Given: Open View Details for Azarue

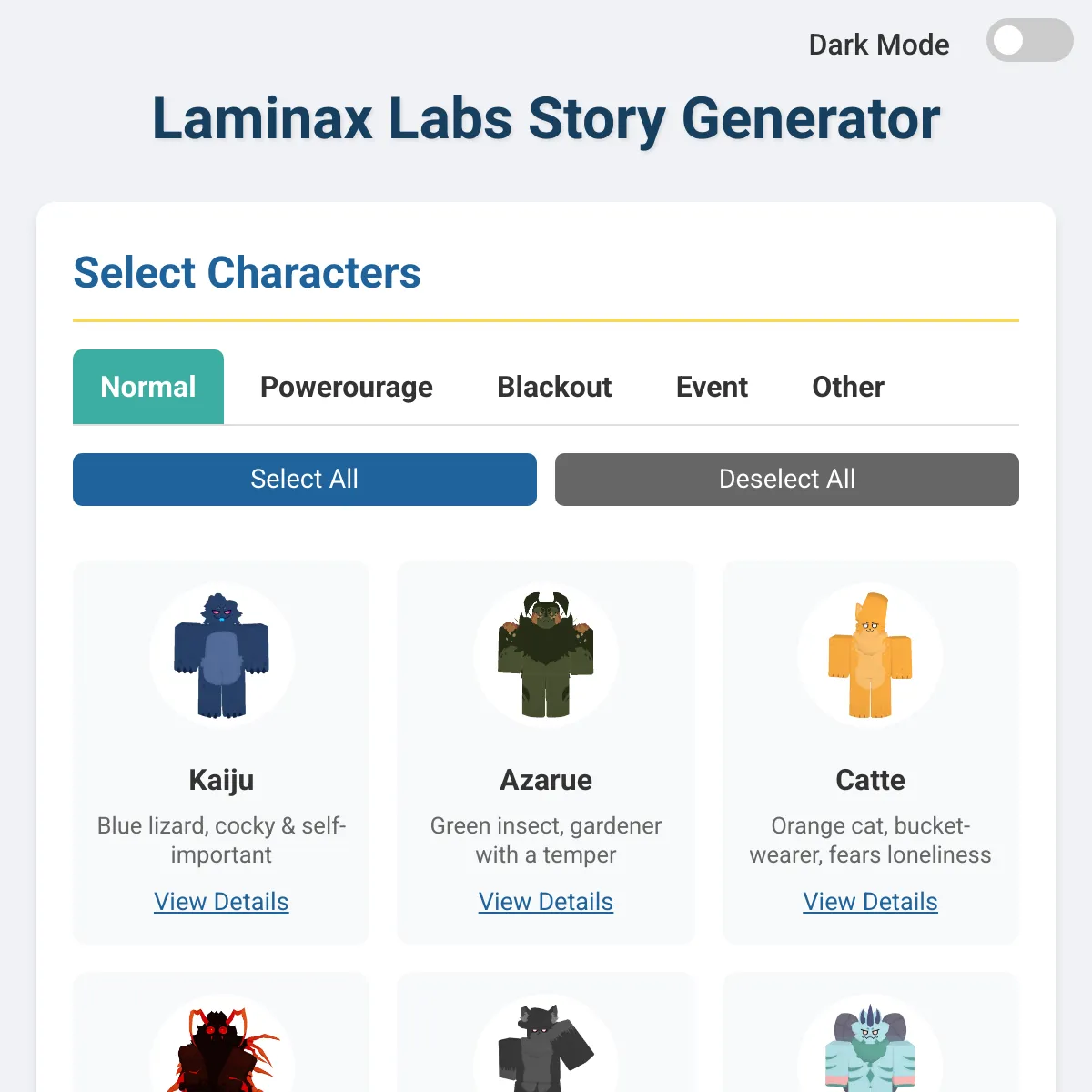Looking at the screenshot, I should click(x=546, y=902).
